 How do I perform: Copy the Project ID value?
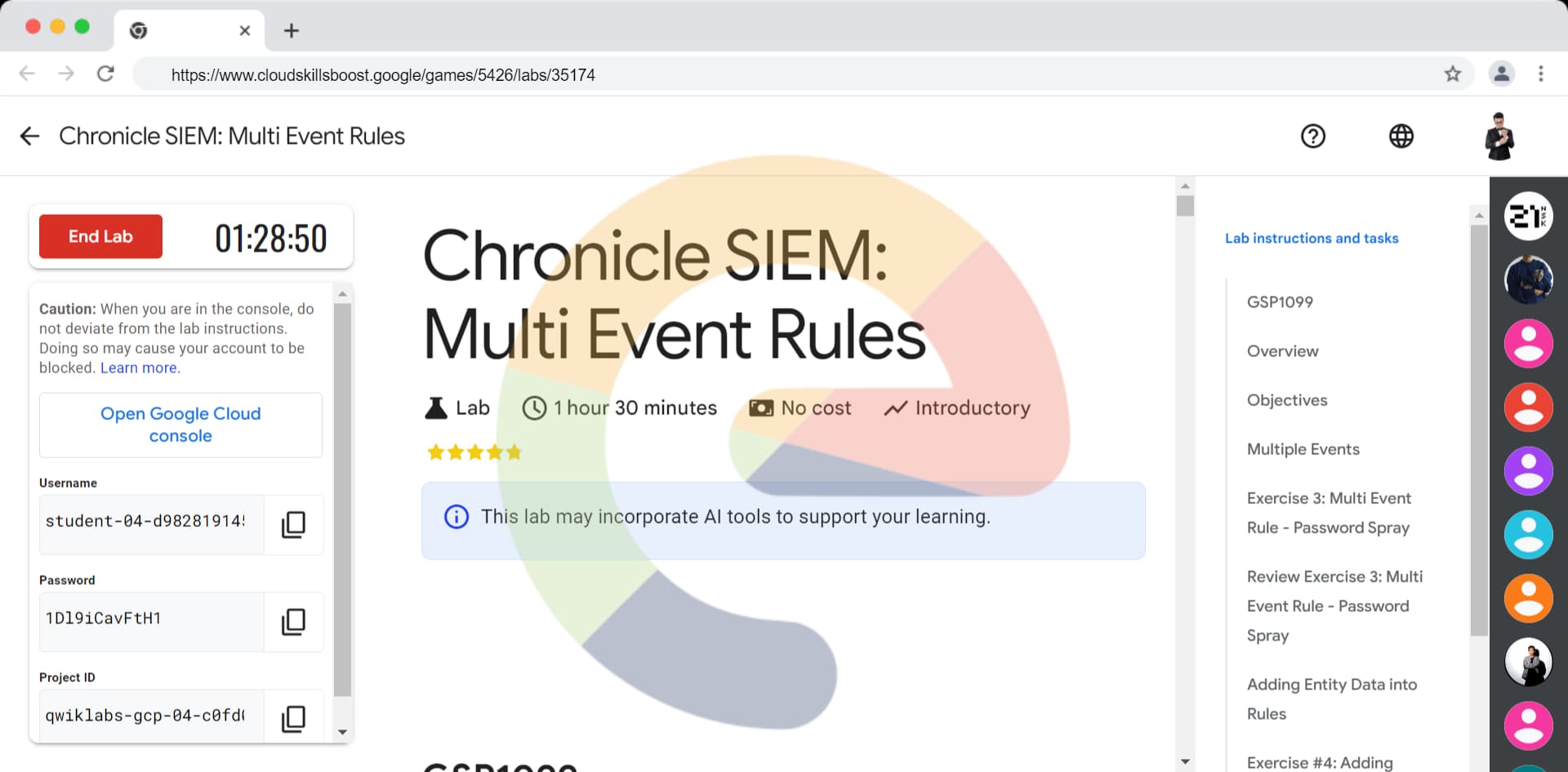point(293,718)
